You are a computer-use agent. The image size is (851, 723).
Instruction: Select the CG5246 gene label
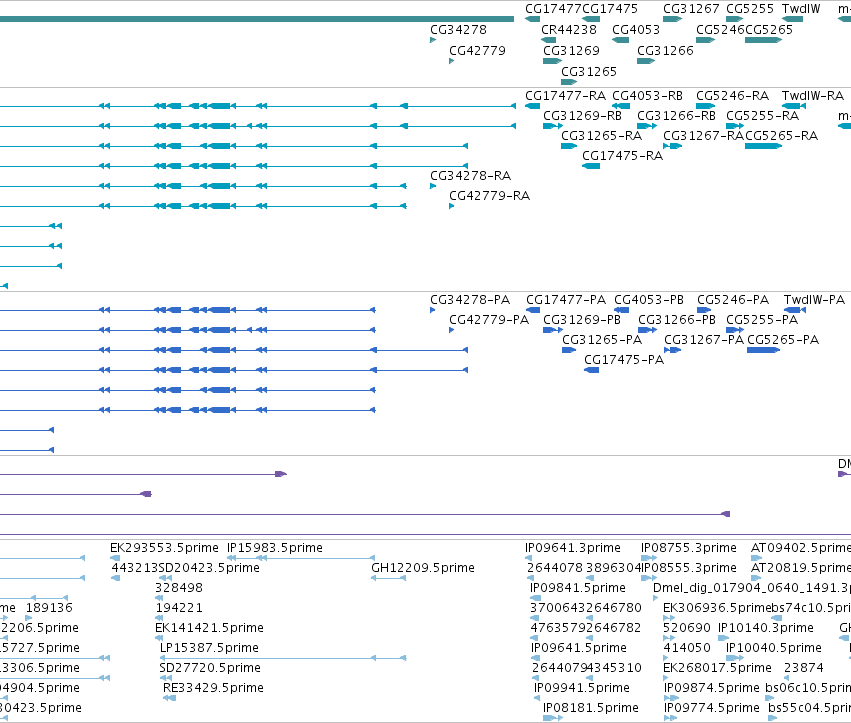pyautogui.click(x=720, y=30)
